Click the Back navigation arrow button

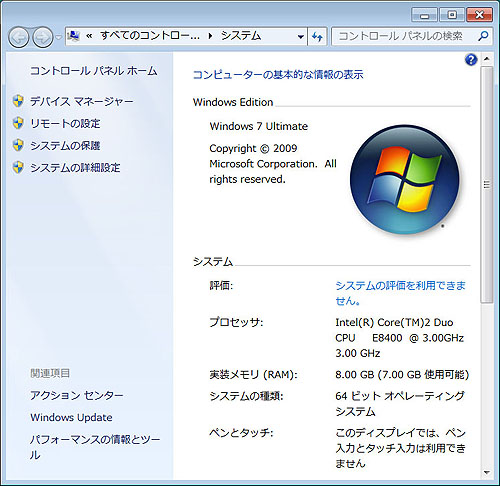coord(19,37)
